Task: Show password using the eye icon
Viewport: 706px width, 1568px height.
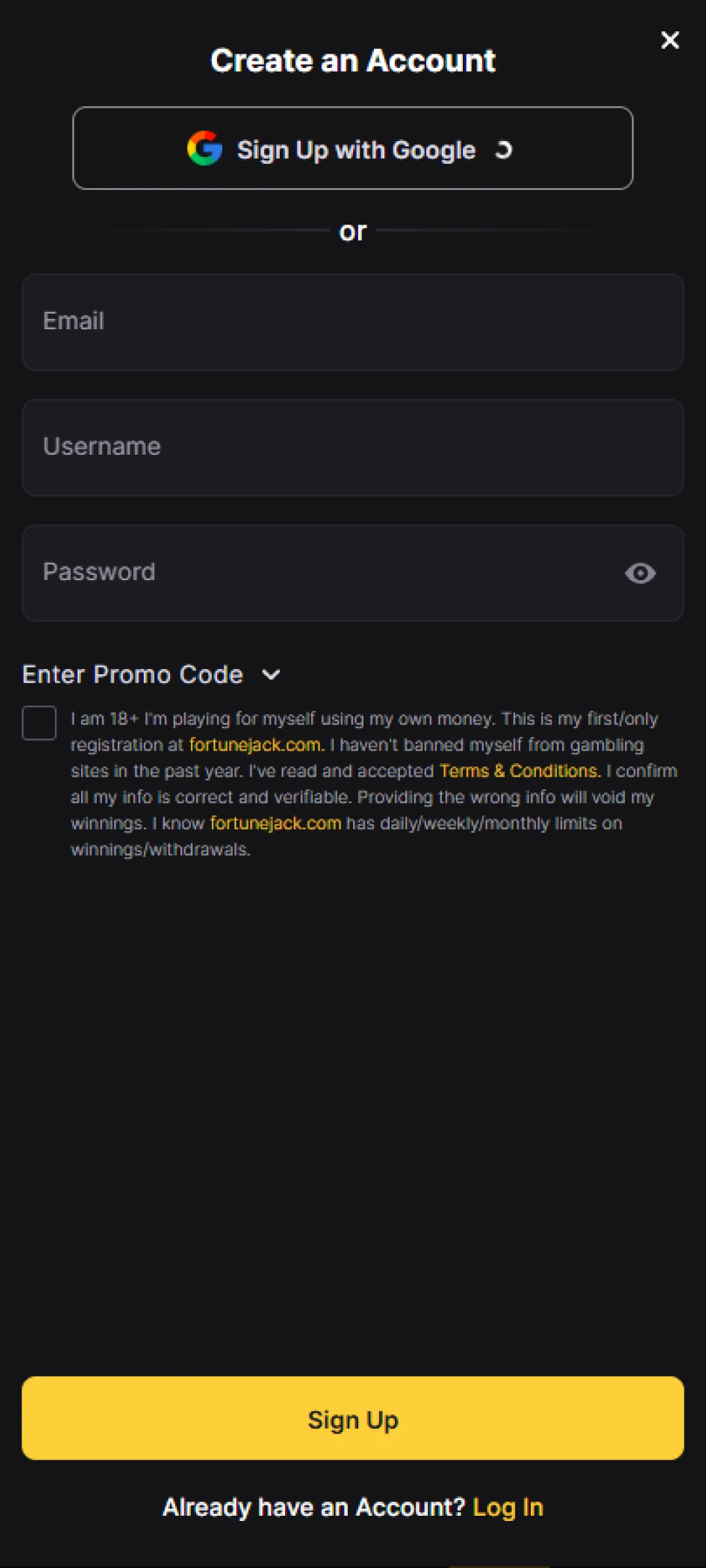Action: 640,573
